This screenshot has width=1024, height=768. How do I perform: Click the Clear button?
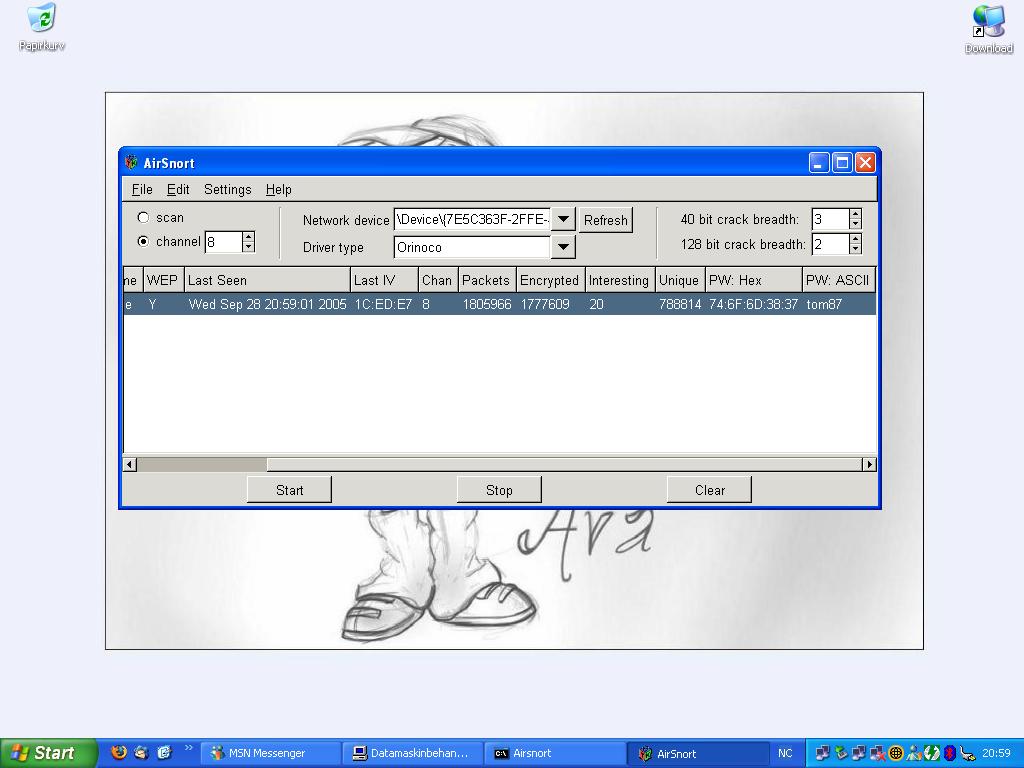pos(709,490)
